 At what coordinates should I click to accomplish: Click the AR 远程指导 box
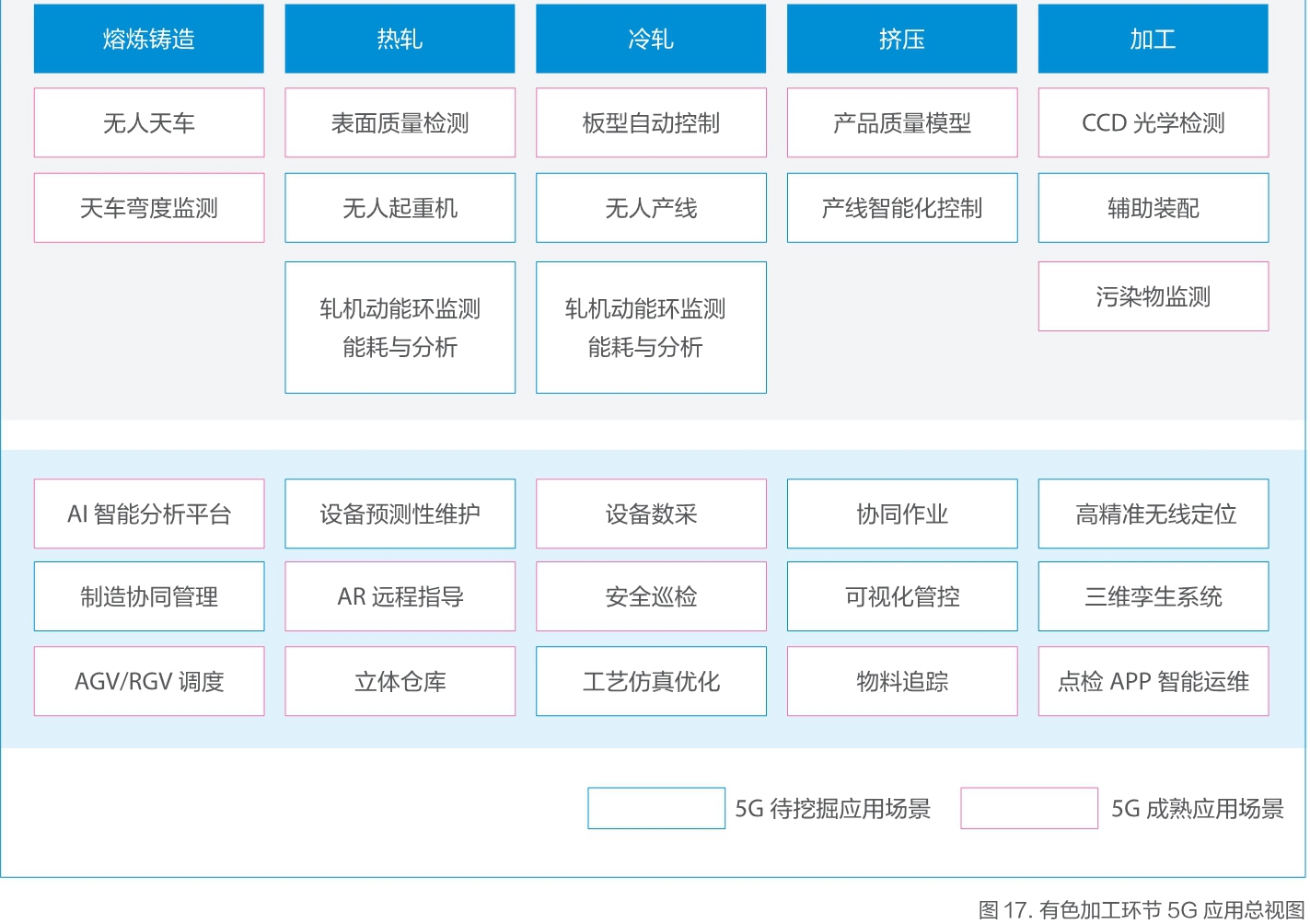tap(400, 596)
